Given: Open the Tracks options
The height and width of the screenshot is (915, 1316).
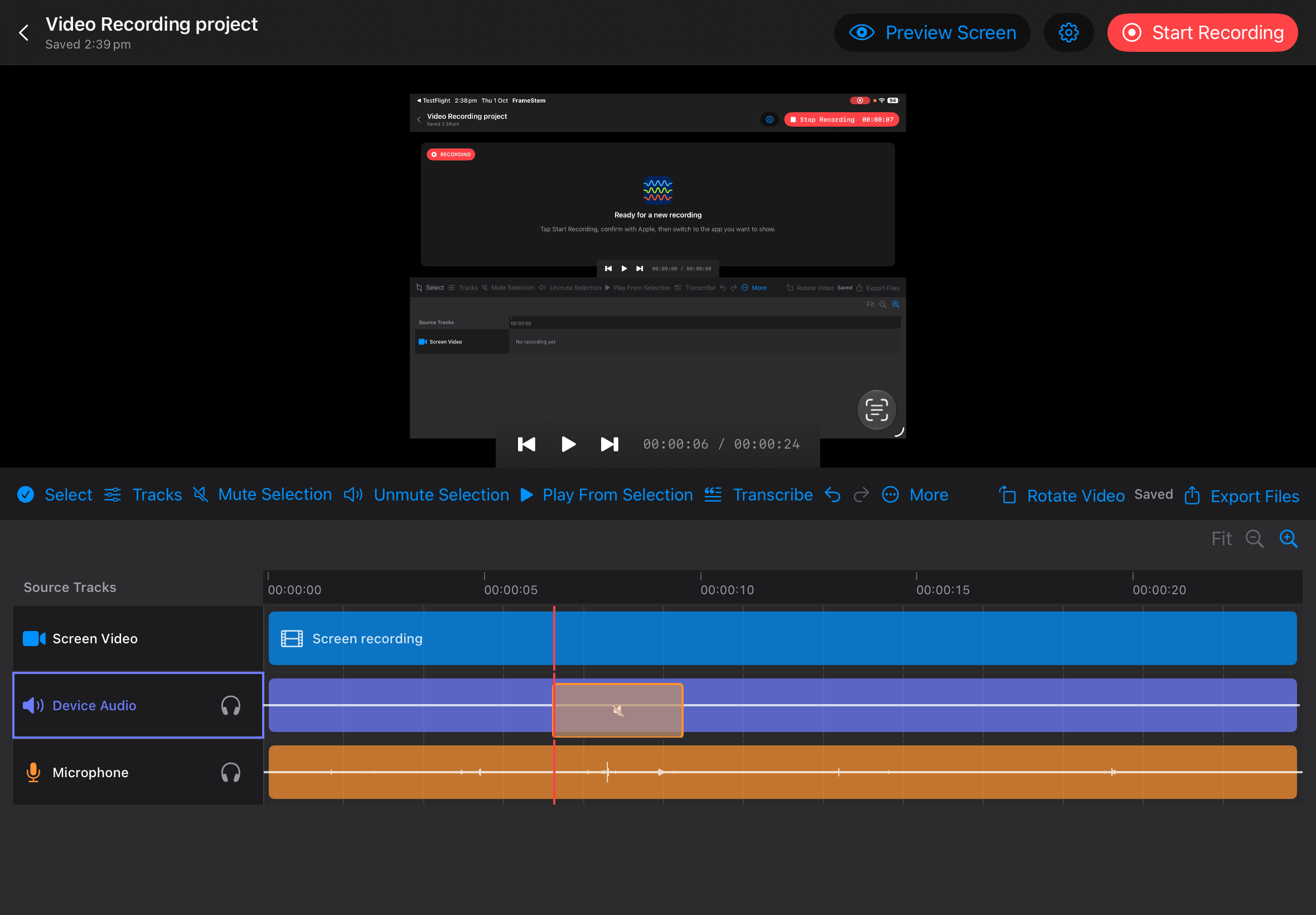Looking at the screenshot, I should 143,495.
